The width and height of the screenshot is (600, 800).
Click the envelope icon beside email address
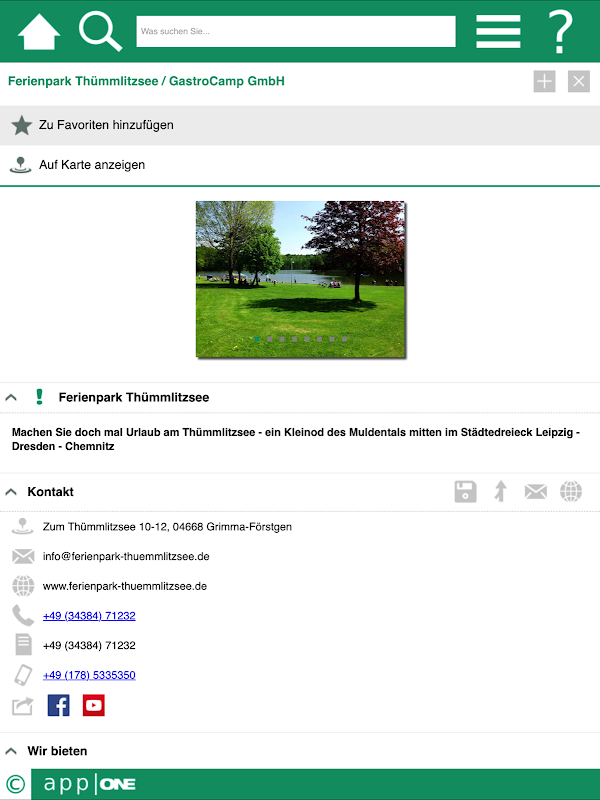point(23,556)
